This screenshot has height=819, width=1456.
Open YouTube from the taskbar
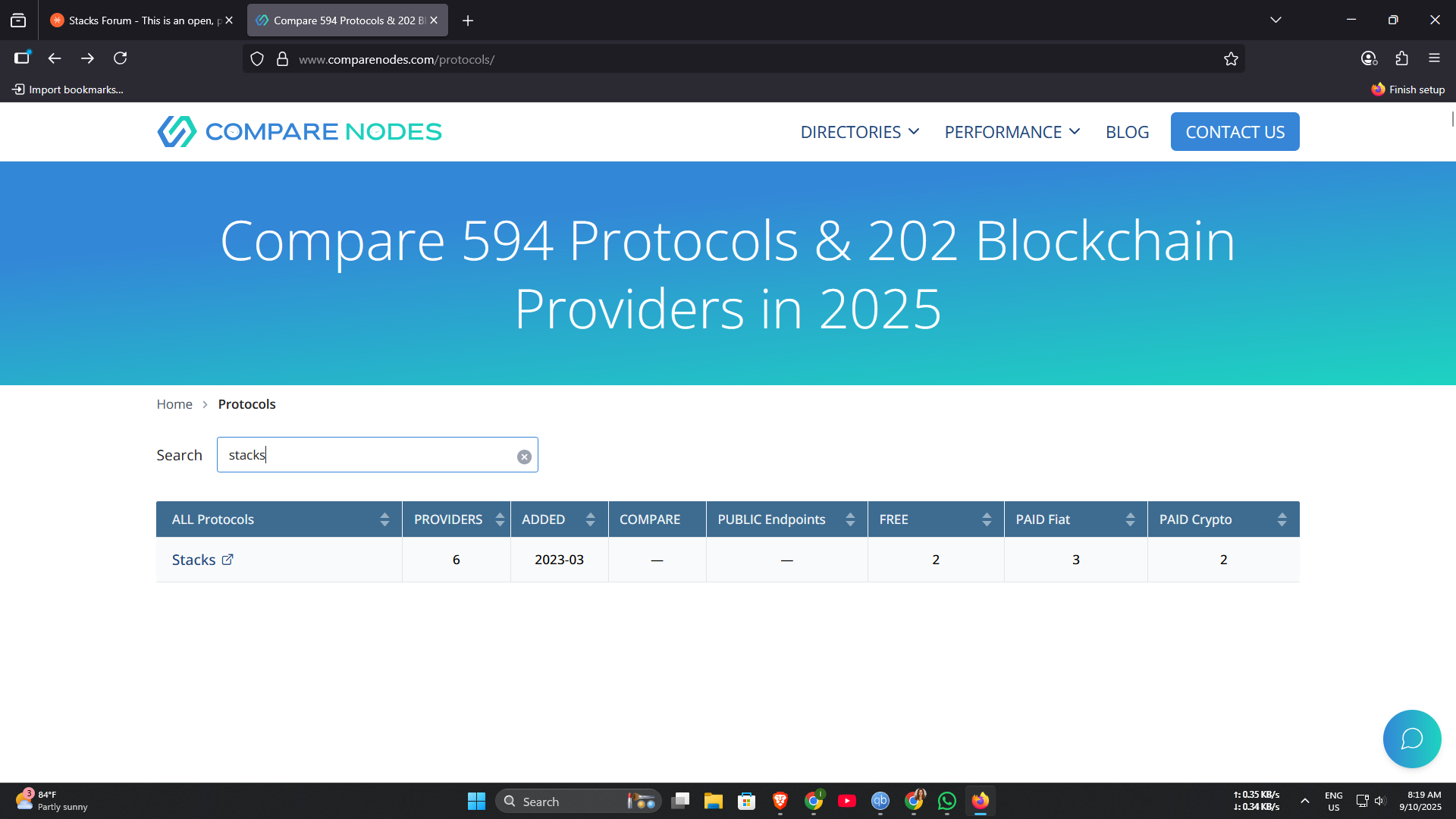click(x=847, y=801)
